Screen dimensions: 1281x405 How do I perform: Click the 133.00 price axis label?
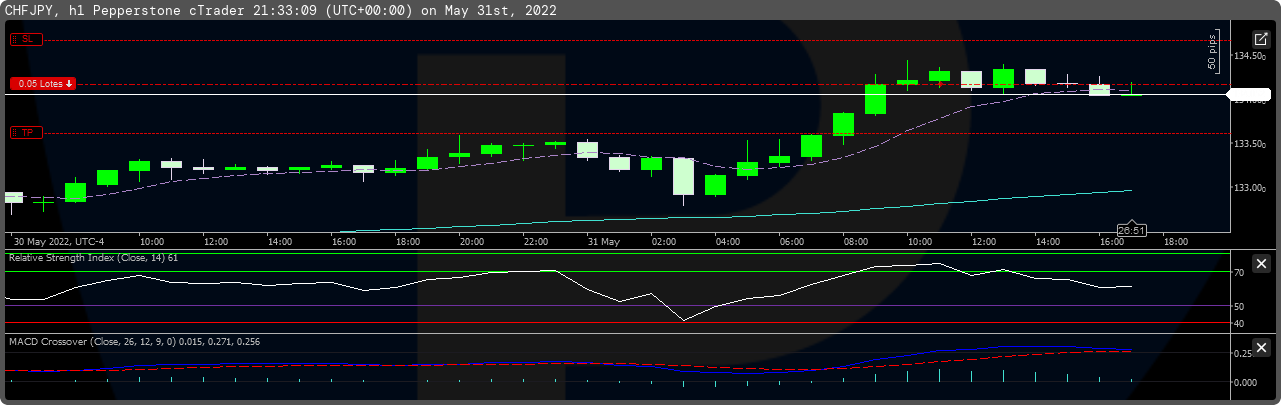1250,188
